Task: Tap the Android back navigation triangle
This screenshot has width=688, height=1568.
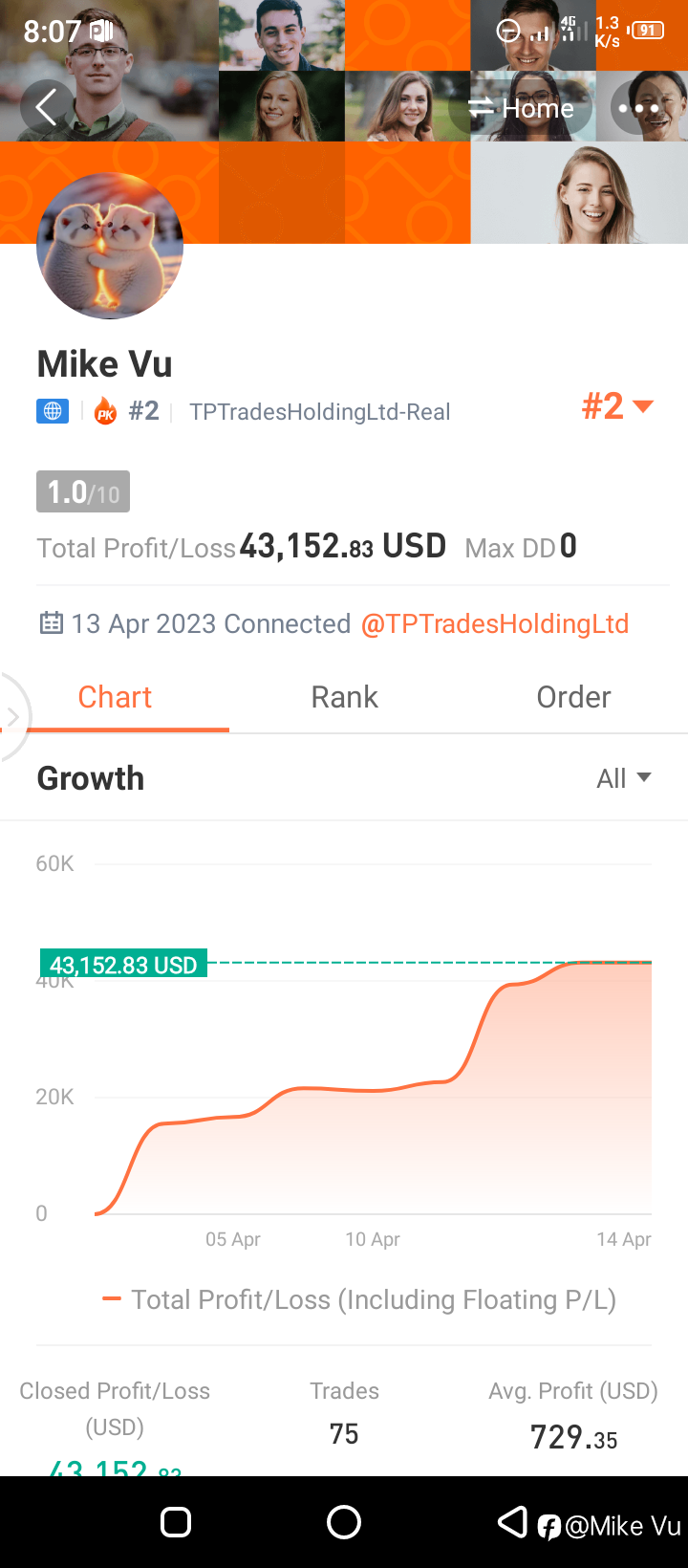Action: tap(512, 1522)
